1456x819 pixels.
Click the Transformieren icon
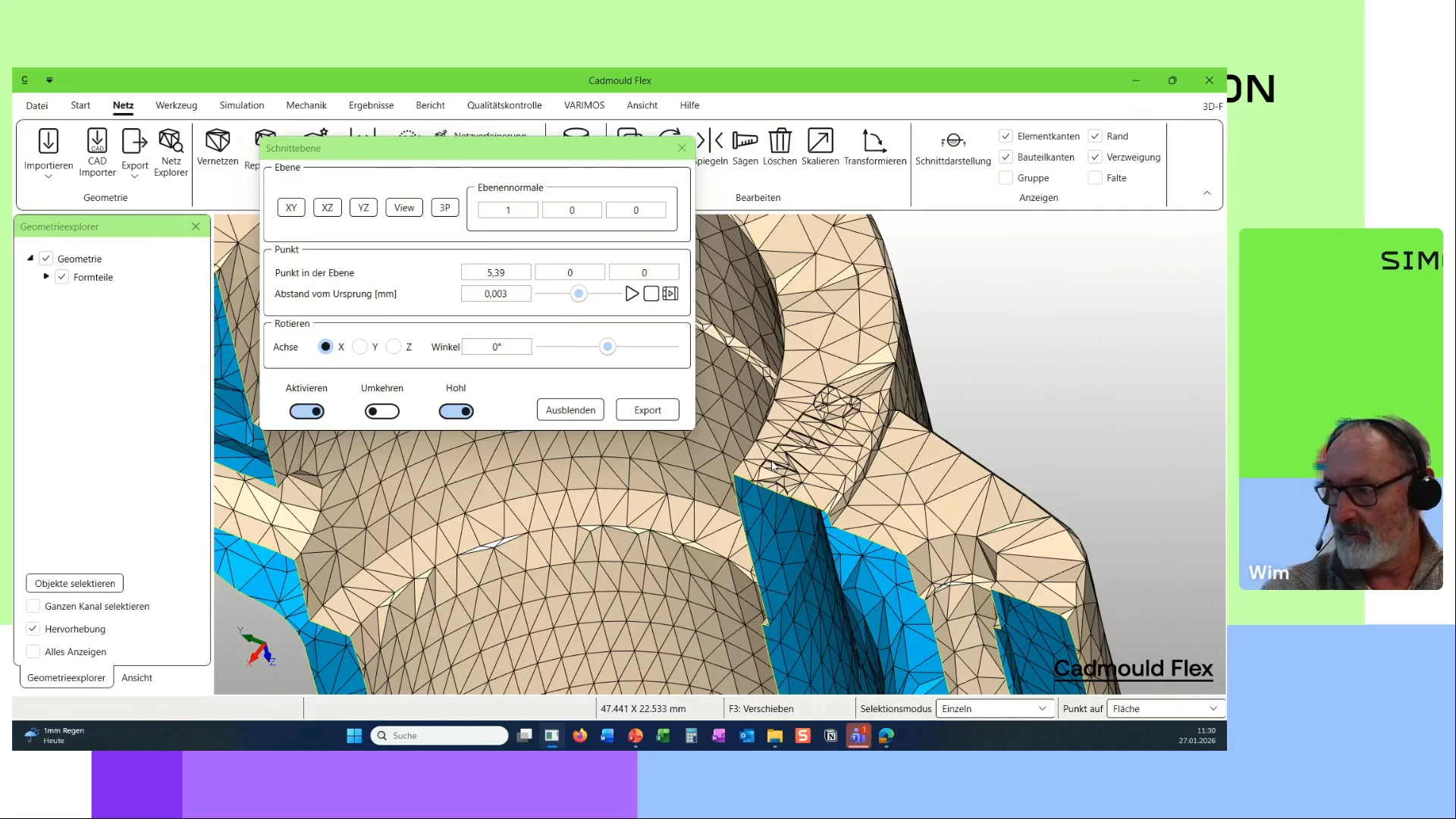coord(874,142)
